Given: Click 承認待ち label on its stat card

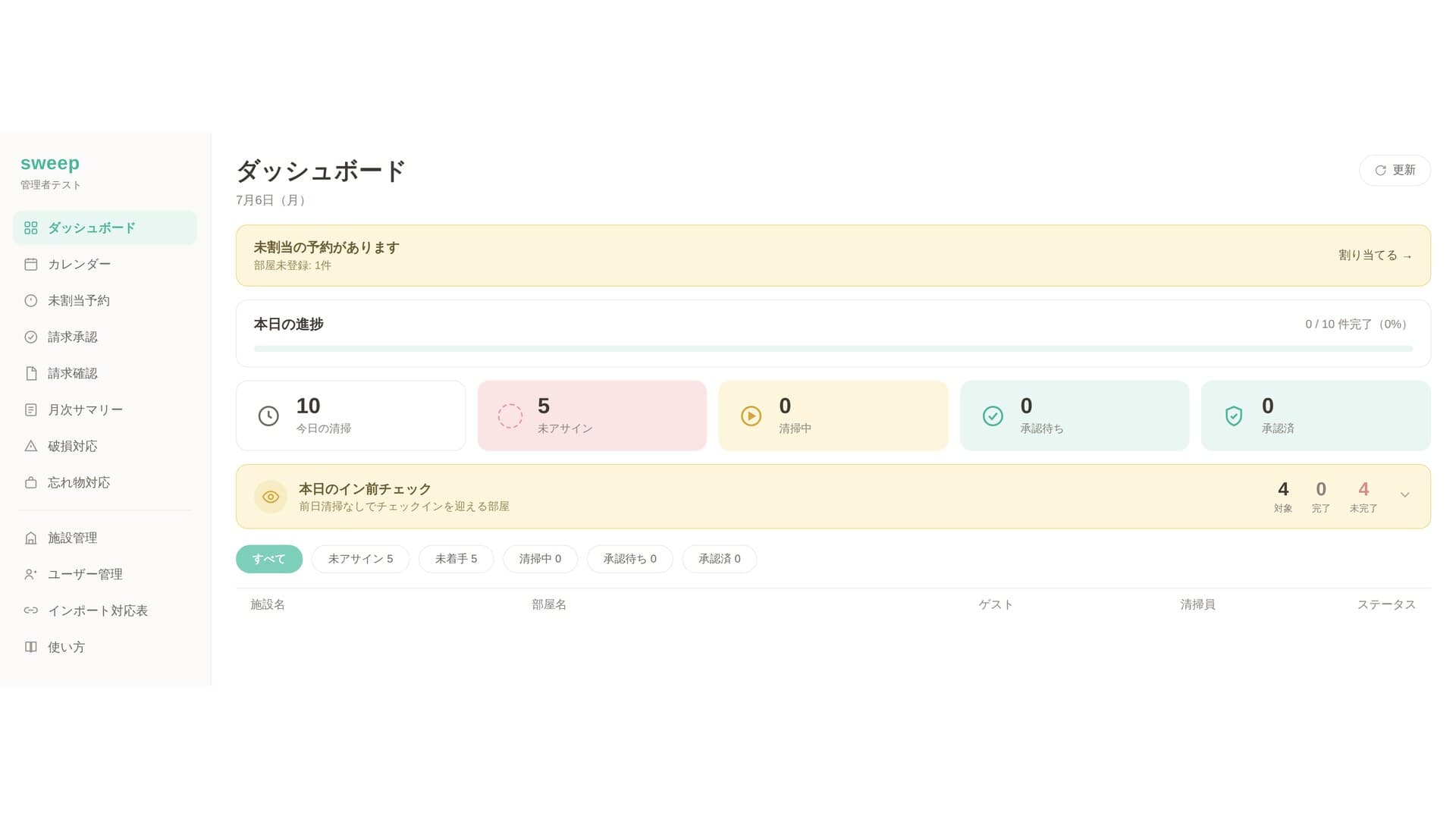Looking at the screenshot, I should 1041,428.
